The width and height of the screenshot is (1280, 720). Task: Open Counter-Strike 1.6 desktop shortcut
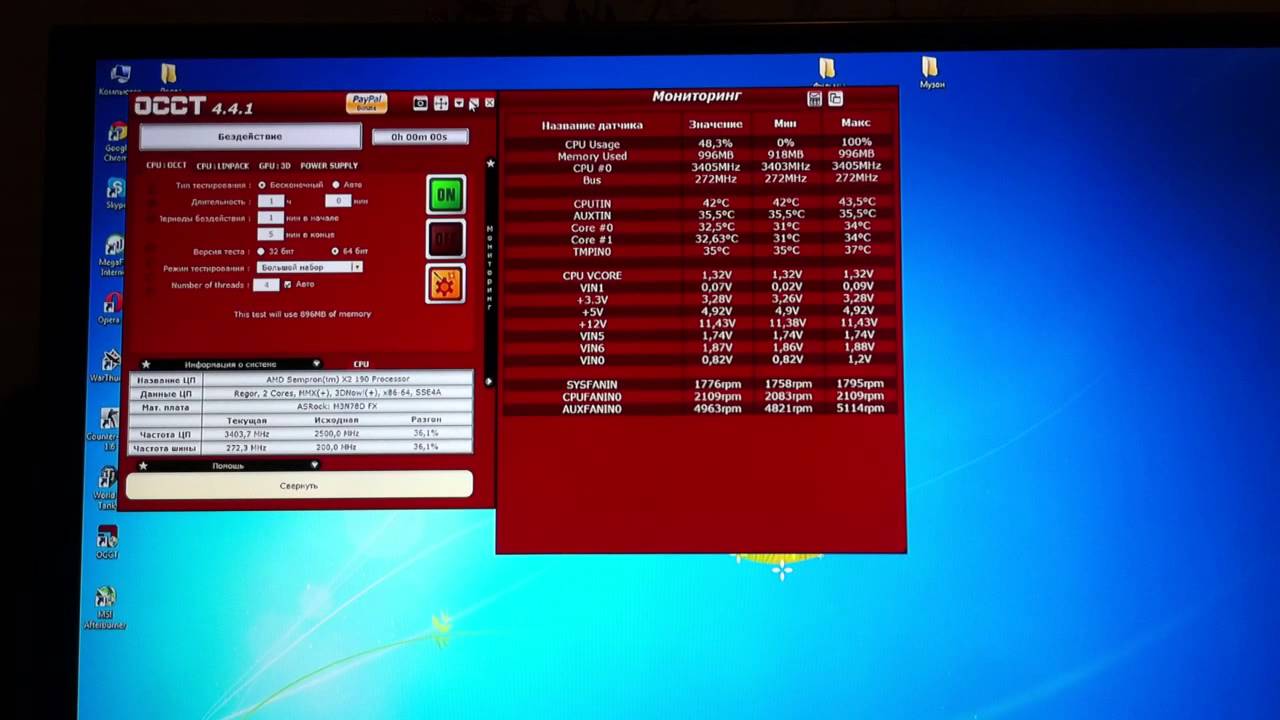pos(107,428)
